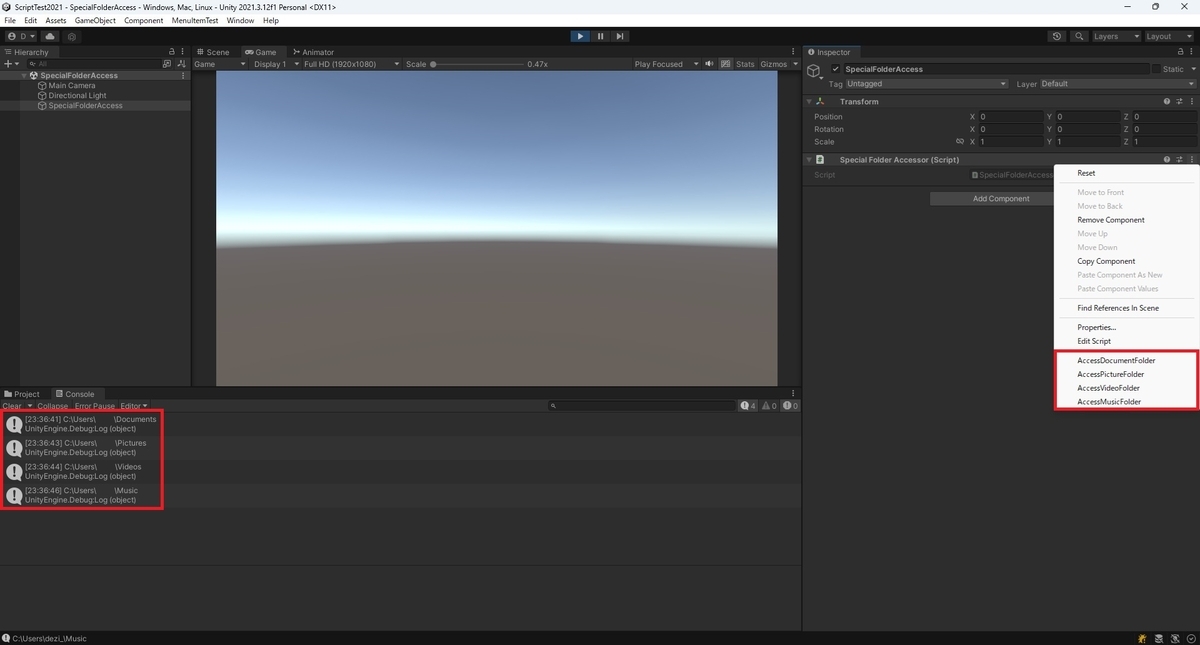Add hierarchy object with plus icon

(x=10, y=64)
